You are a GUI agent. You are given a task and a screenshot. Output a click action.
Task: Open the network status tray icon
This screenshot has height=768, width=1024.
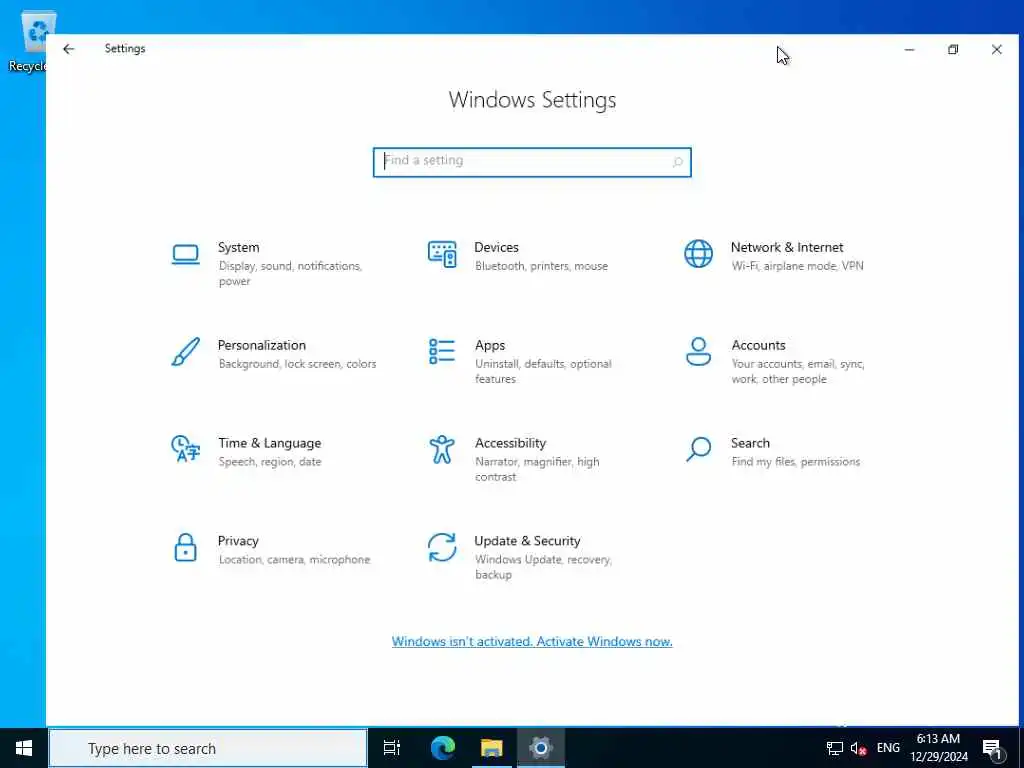pyautogui.click(x=835, y=748)
